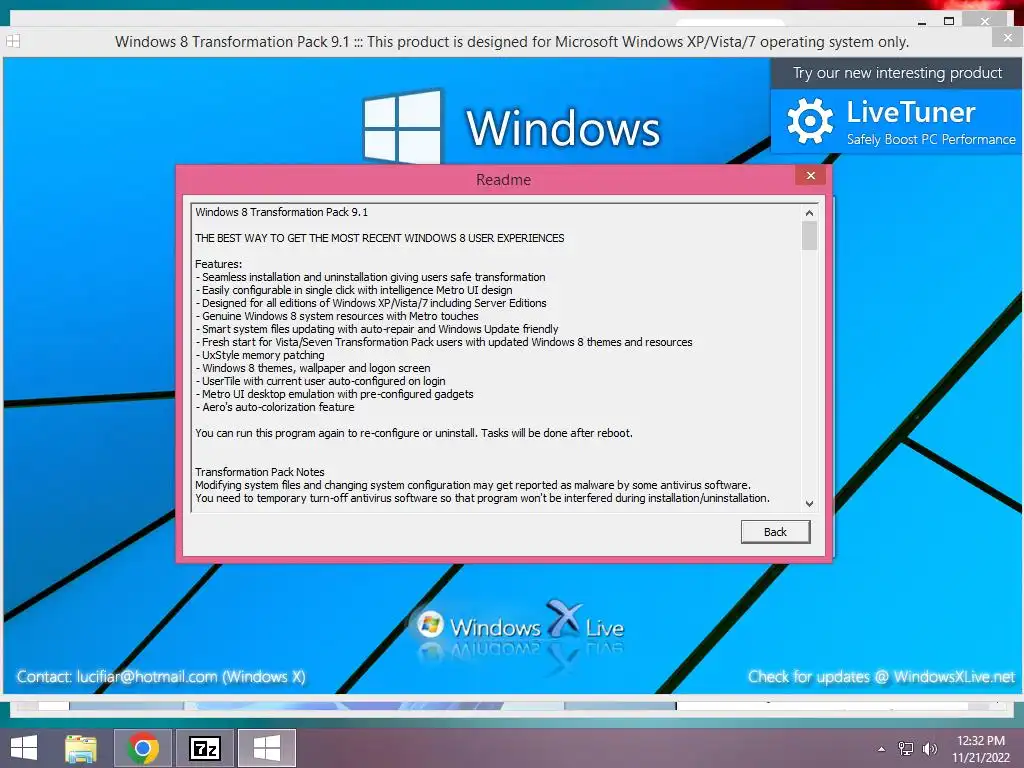Open the 'Check for updates @ WindowsXLive.net' link
Screen dimensions: 1024x768
coord(881,677)
